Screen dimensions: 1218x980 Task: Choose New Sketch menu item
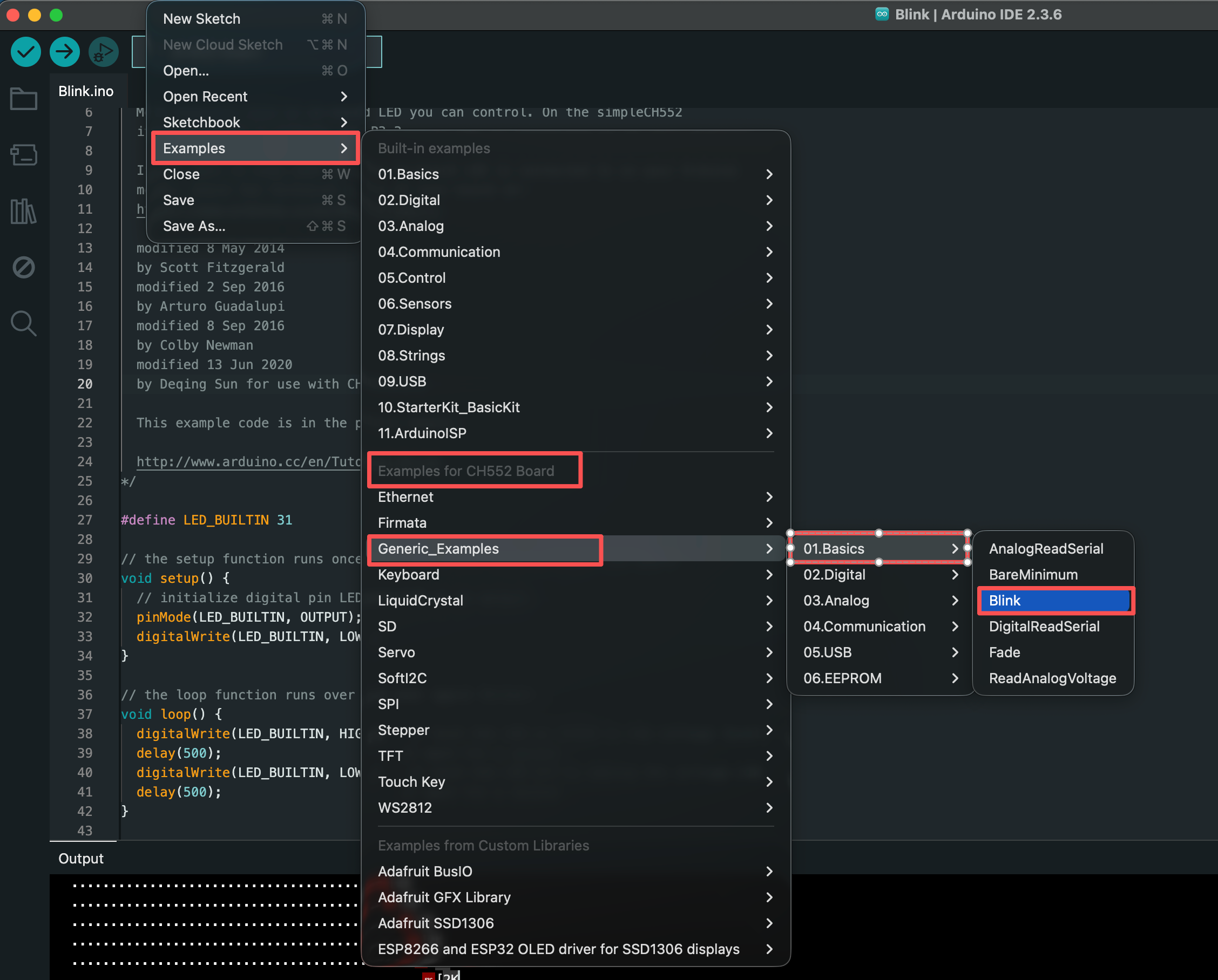[x=202, y=19]
